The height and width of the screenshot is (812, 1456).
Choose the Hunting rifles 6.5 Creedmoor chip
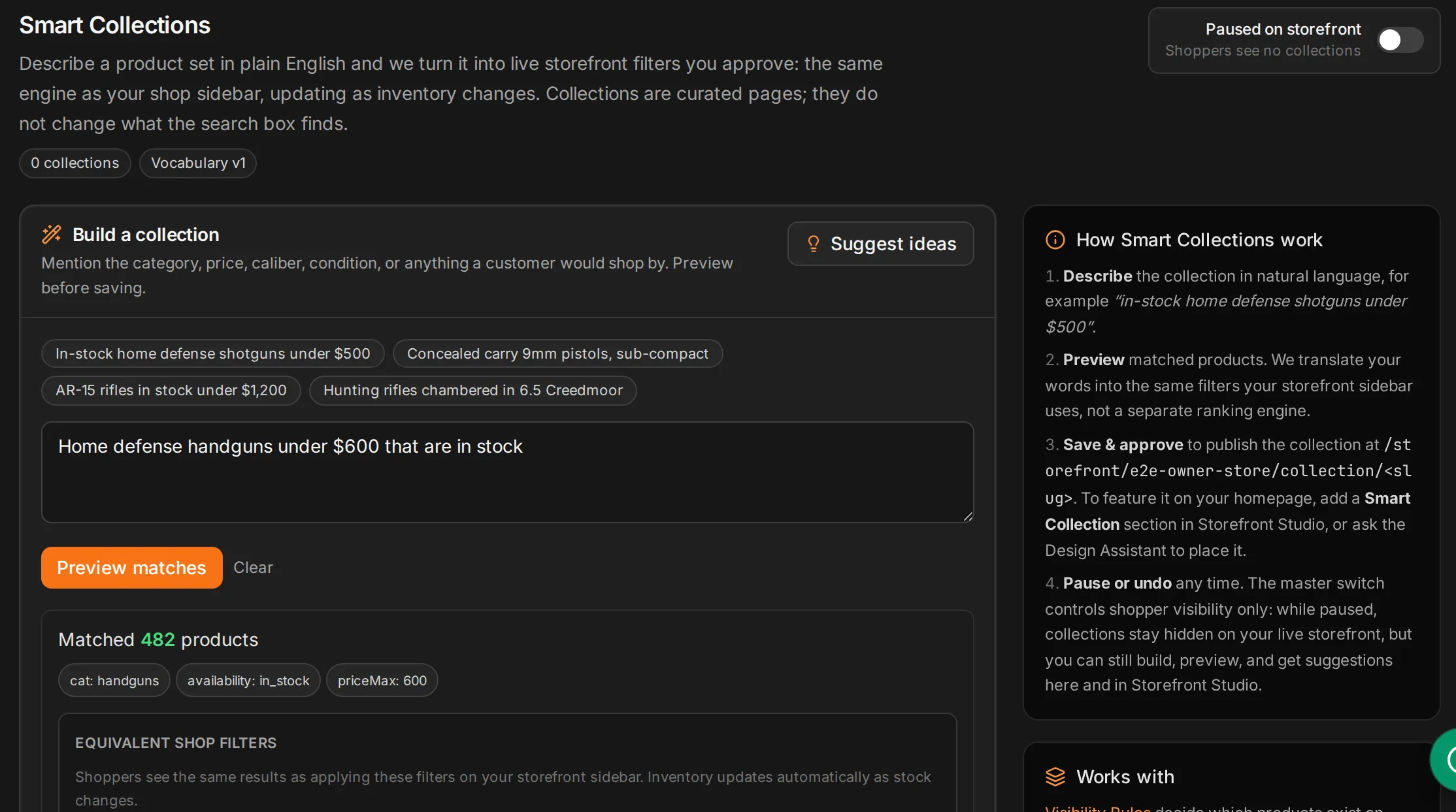(x=473, y=390)
